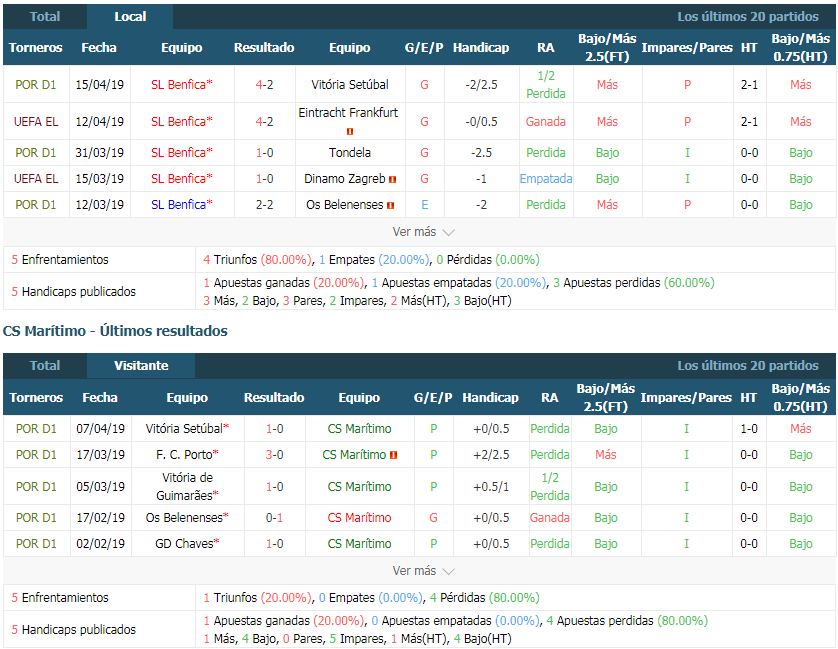
Task: Select the Visitante tab
Action: (x=141, y=366)
